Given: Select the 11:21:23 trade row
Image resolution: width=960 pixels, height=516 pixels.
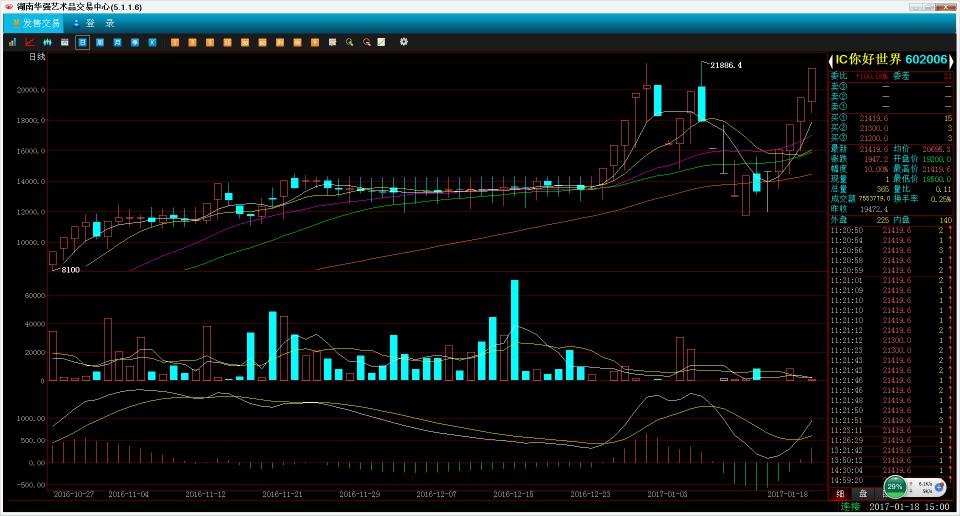Looking at the screenshot, I should (891, 350).
